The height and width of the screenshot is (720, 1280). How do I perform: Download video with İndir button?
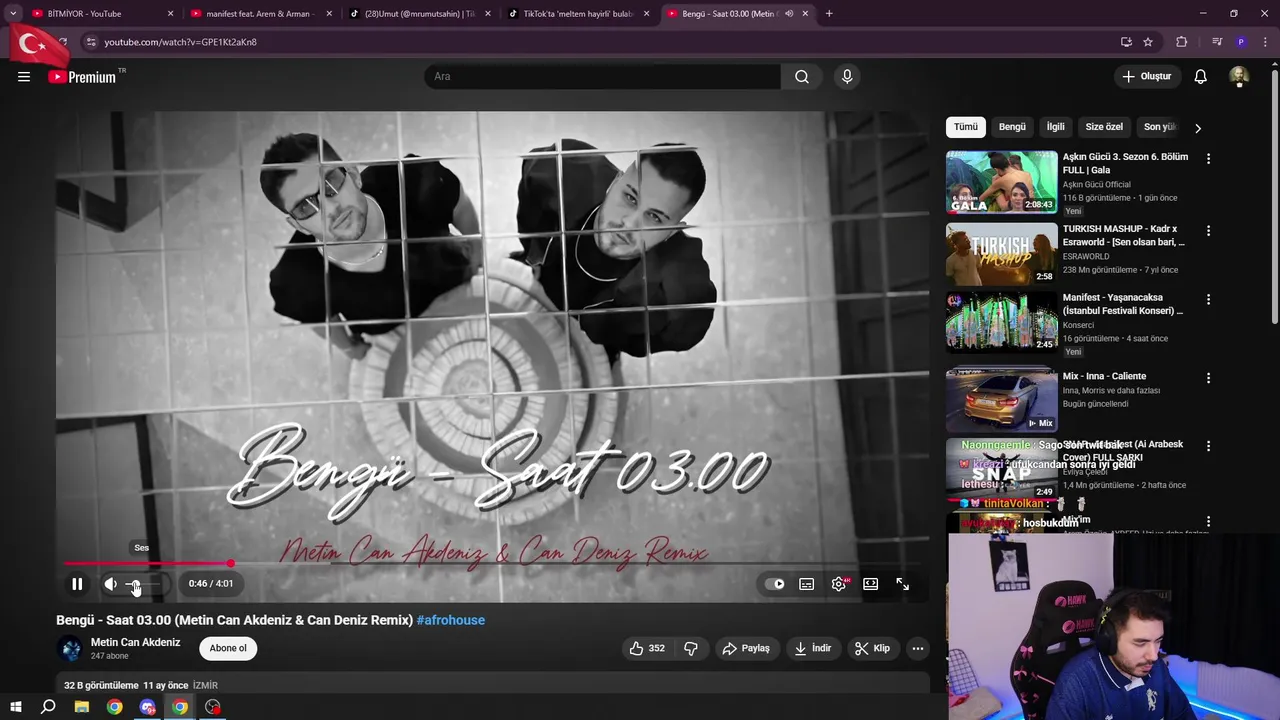812,648
